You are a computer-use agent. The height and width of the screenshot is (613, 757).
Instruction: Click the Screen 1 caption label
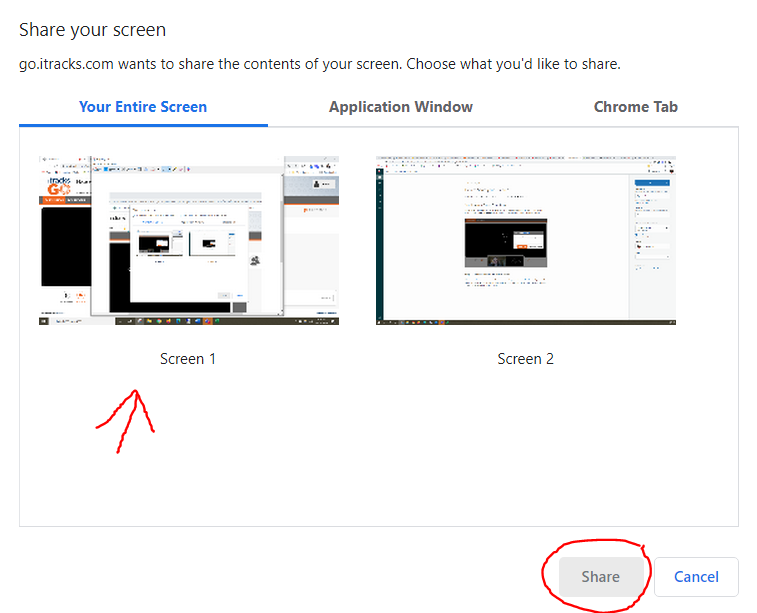tap(188, 359)
